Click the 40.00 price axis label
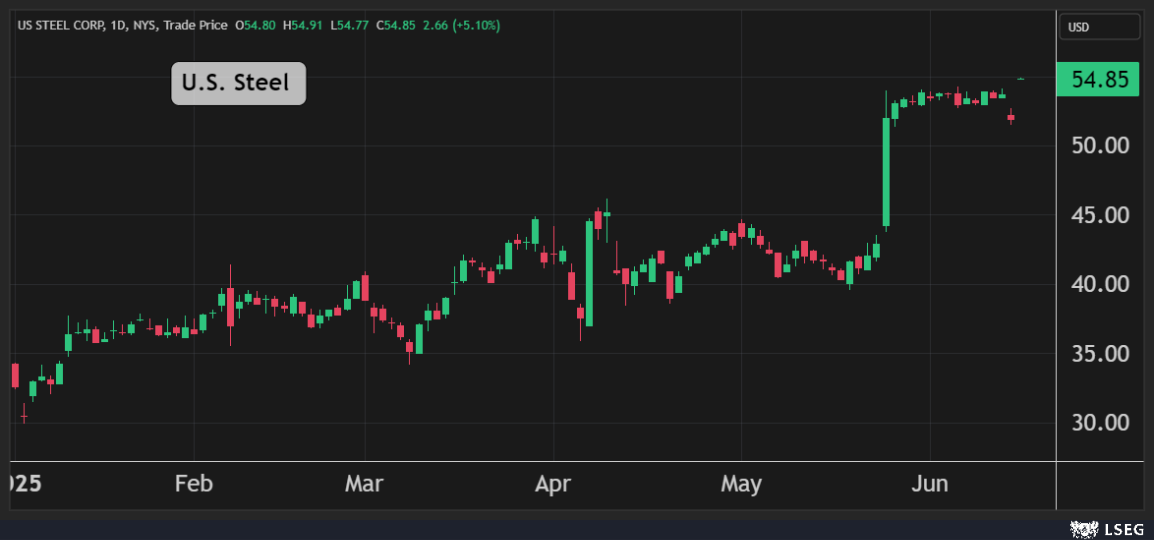The height and width of the screenshot is (540, 1154). [1100, 284]
